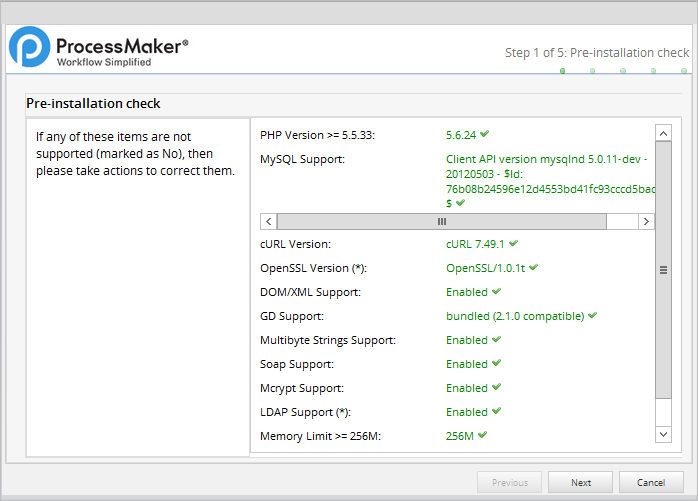The image size is (698, 501).
Task: Click the checkmark for Soap Support Enabled
Action: pos(496,364)
